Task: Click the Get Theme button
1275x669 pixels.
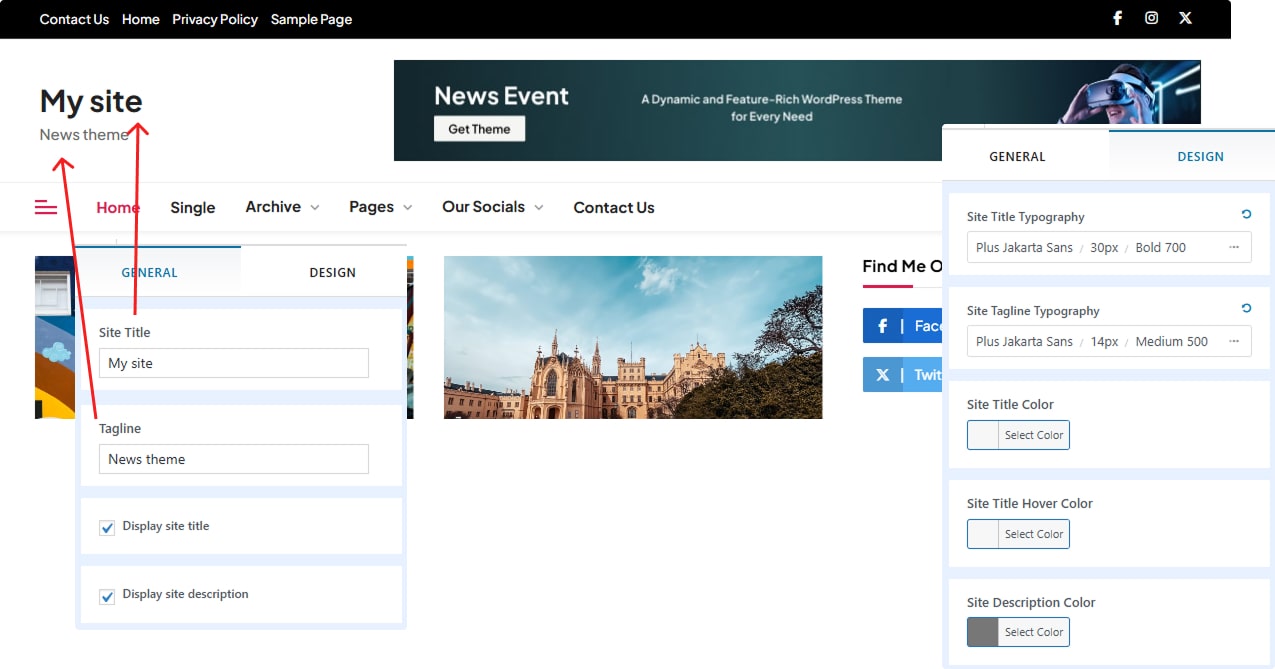Action: [479, 129]
